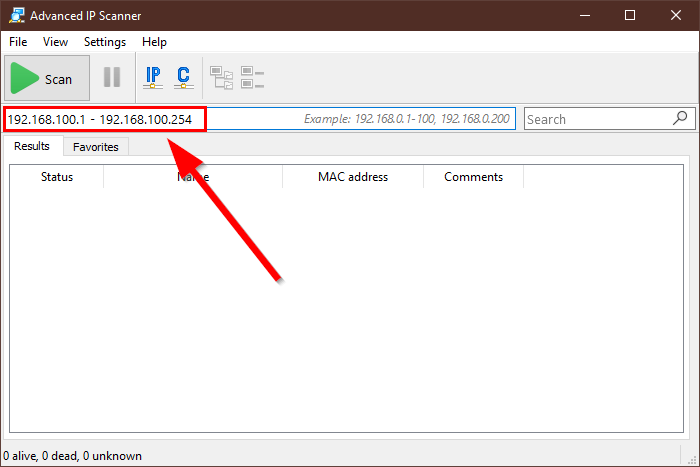Image resolution: width=700 pixels, height=467 pixels.
Task: Minimize the Advanced IP Scanner window
Action: (x=585, y=16)
